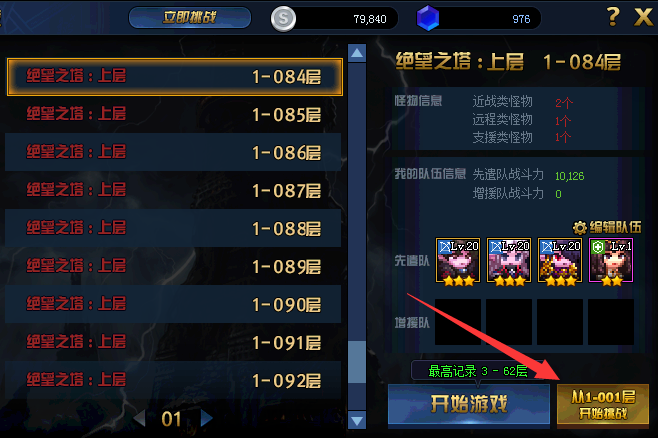The width and height of the screenshot is (658, 438).
Task: Click the blue gem currency icon
Action: tap(428, 18)
